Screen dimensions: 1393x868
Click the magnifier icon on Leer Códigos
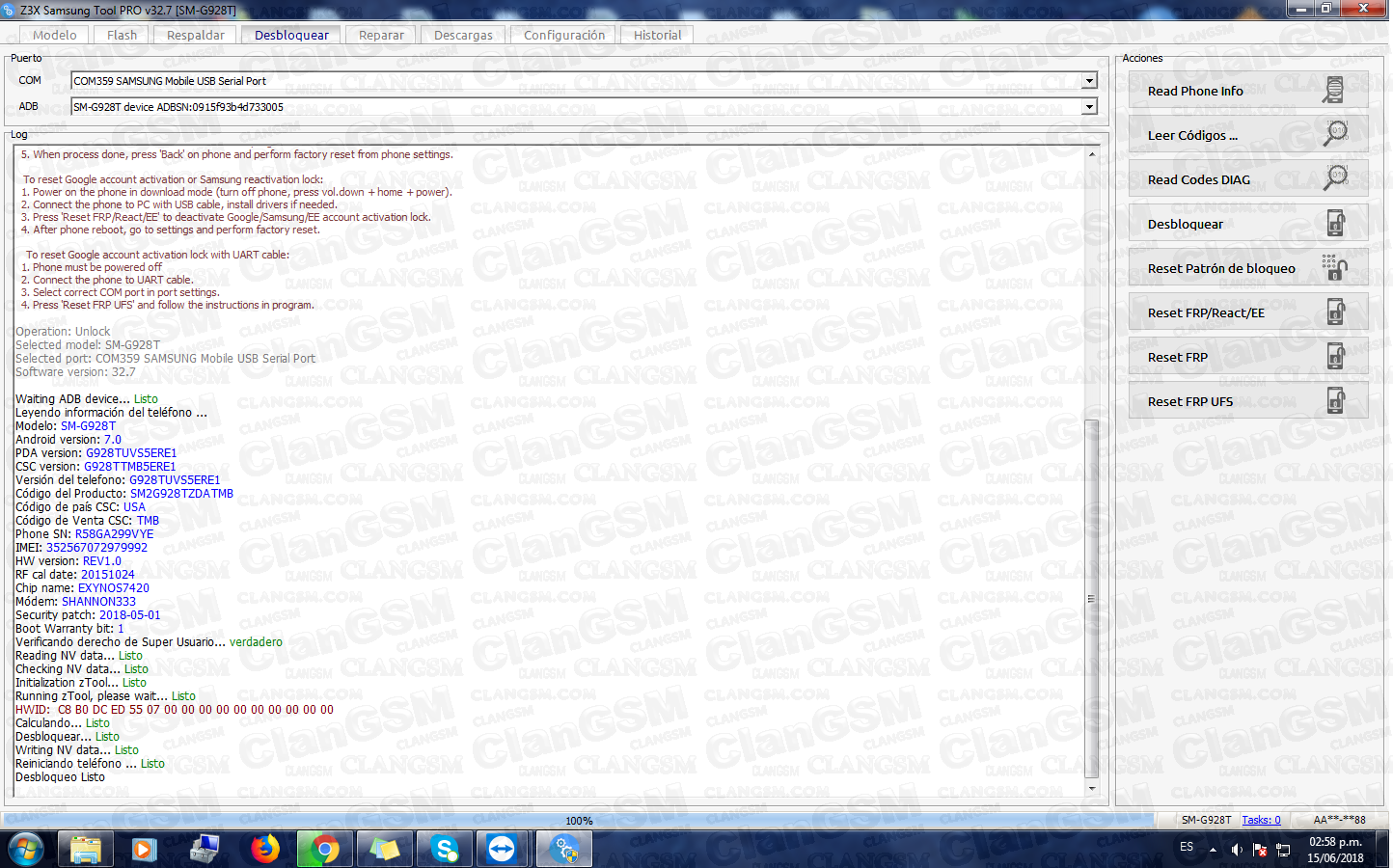(1335, 135)
